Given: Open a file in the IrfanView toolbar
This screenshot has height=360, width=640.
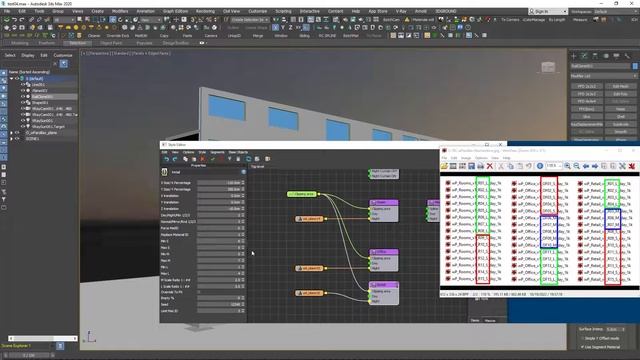Looking at the screenshot, I should click(x=444, y=166).
